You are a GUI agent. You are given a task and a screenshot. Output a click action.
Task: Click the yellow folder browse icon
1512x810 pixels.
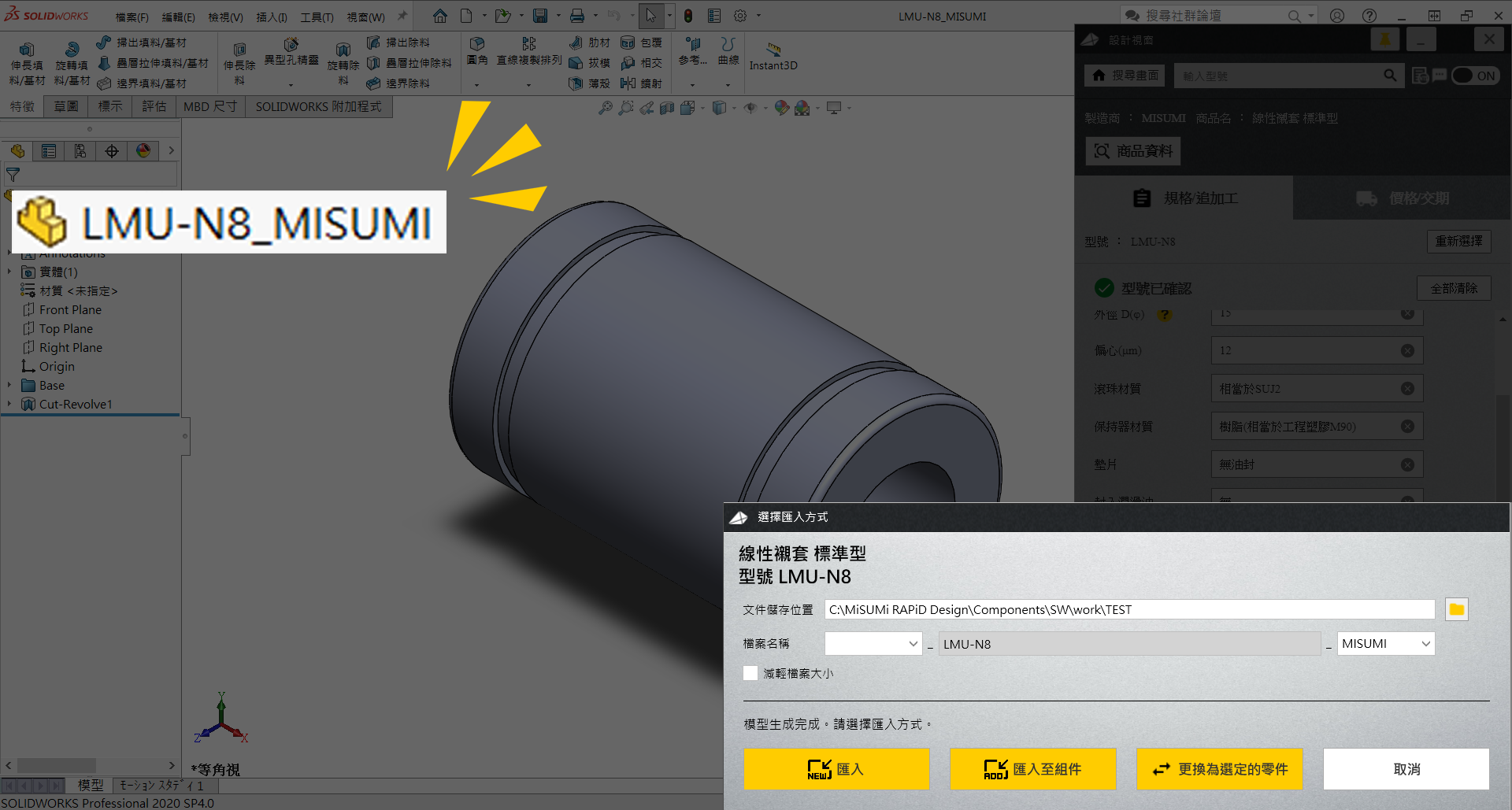[x=1456, y=609]
